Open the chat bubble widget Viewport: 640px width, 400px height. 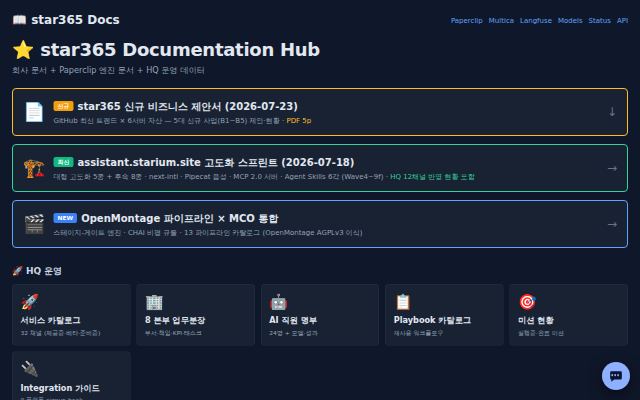[x=616, y=376]
